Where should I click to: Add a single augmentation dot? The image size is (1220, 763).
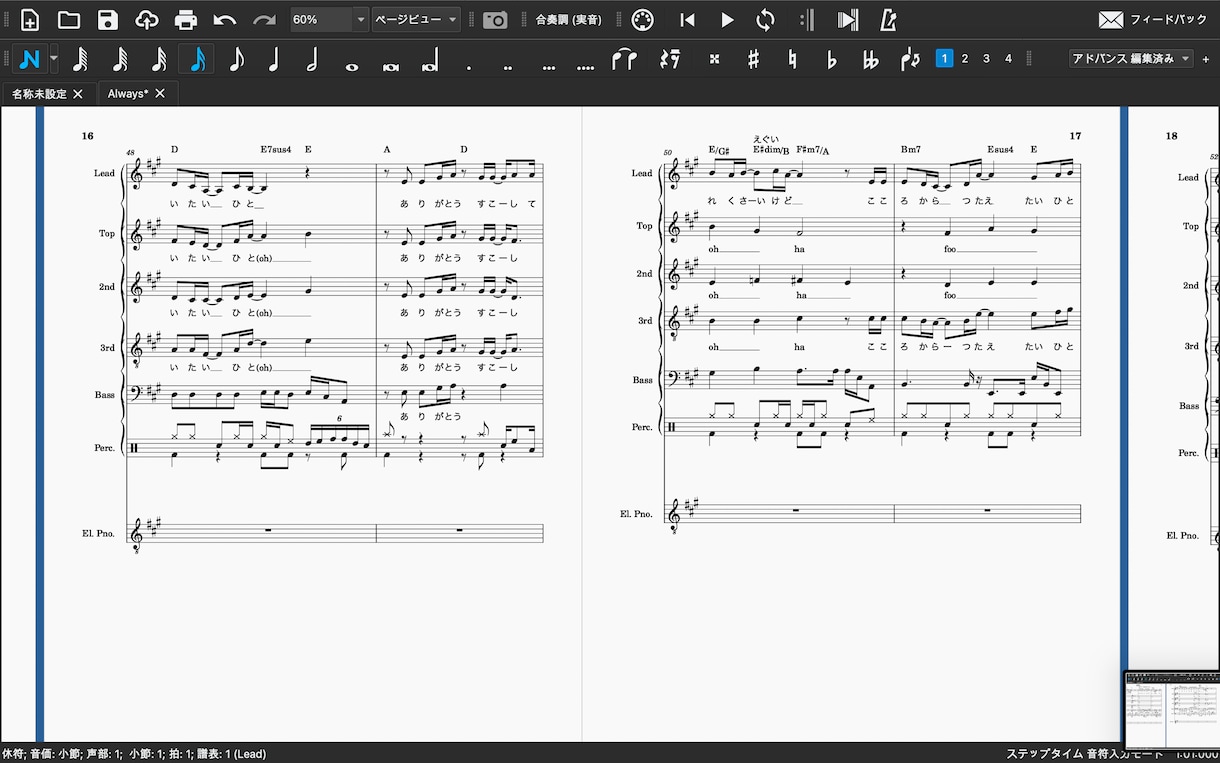click(469, 67)
